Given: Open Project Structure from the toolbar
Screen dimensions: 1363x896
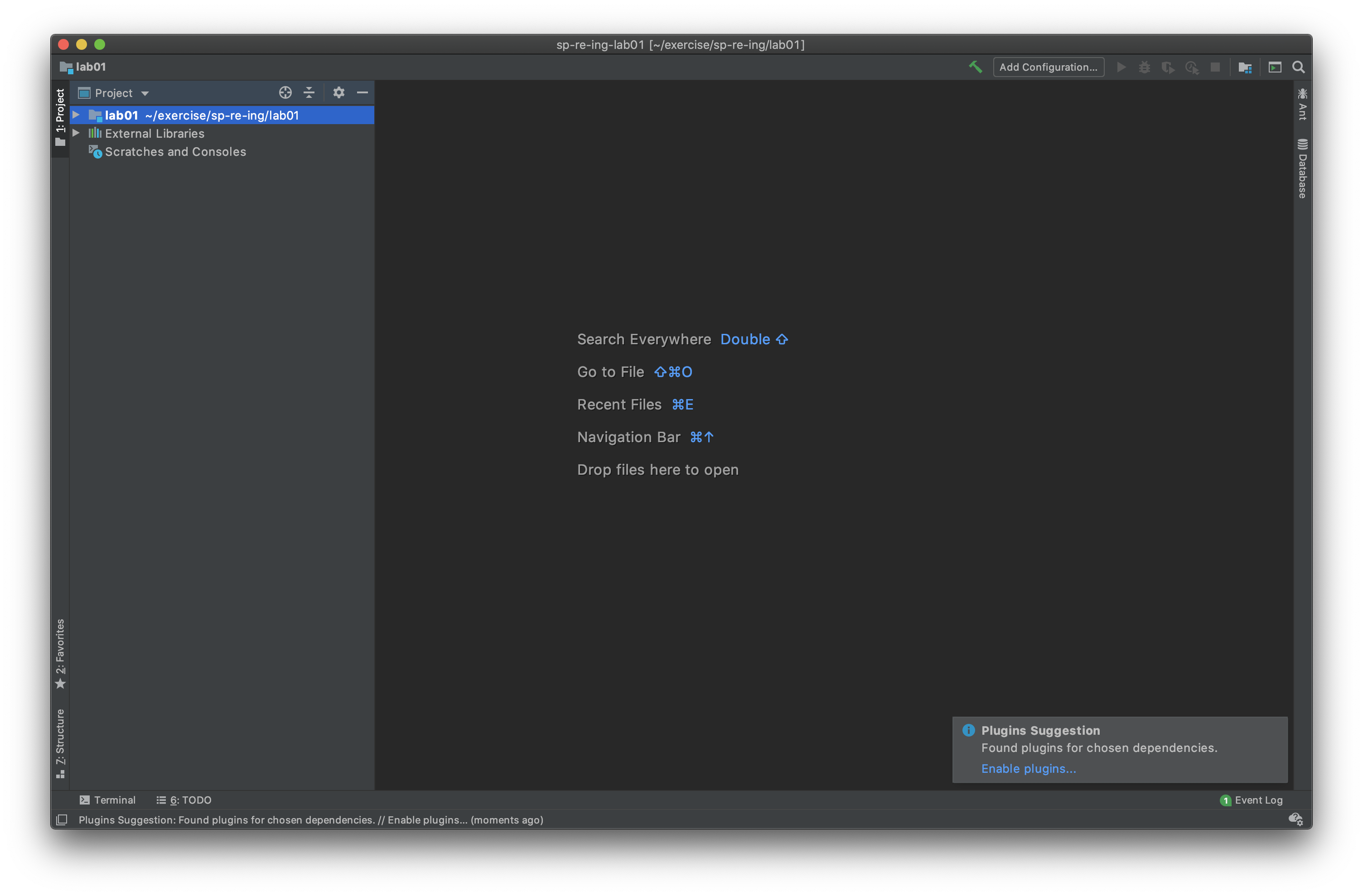Looking at the screenshot, I should point(1245,67).
